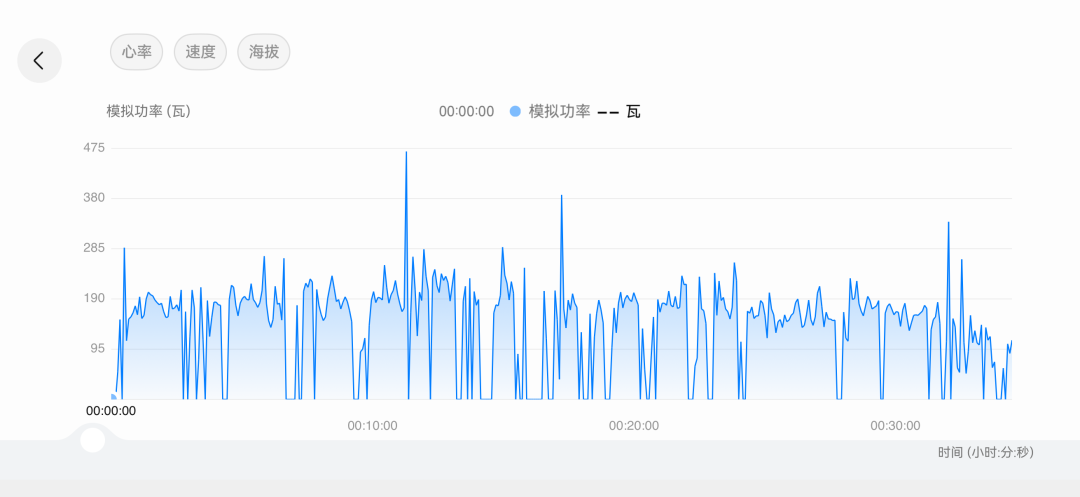
Task: Select the 00:30:00 time axis marker
Action: [x=895, y=425]
